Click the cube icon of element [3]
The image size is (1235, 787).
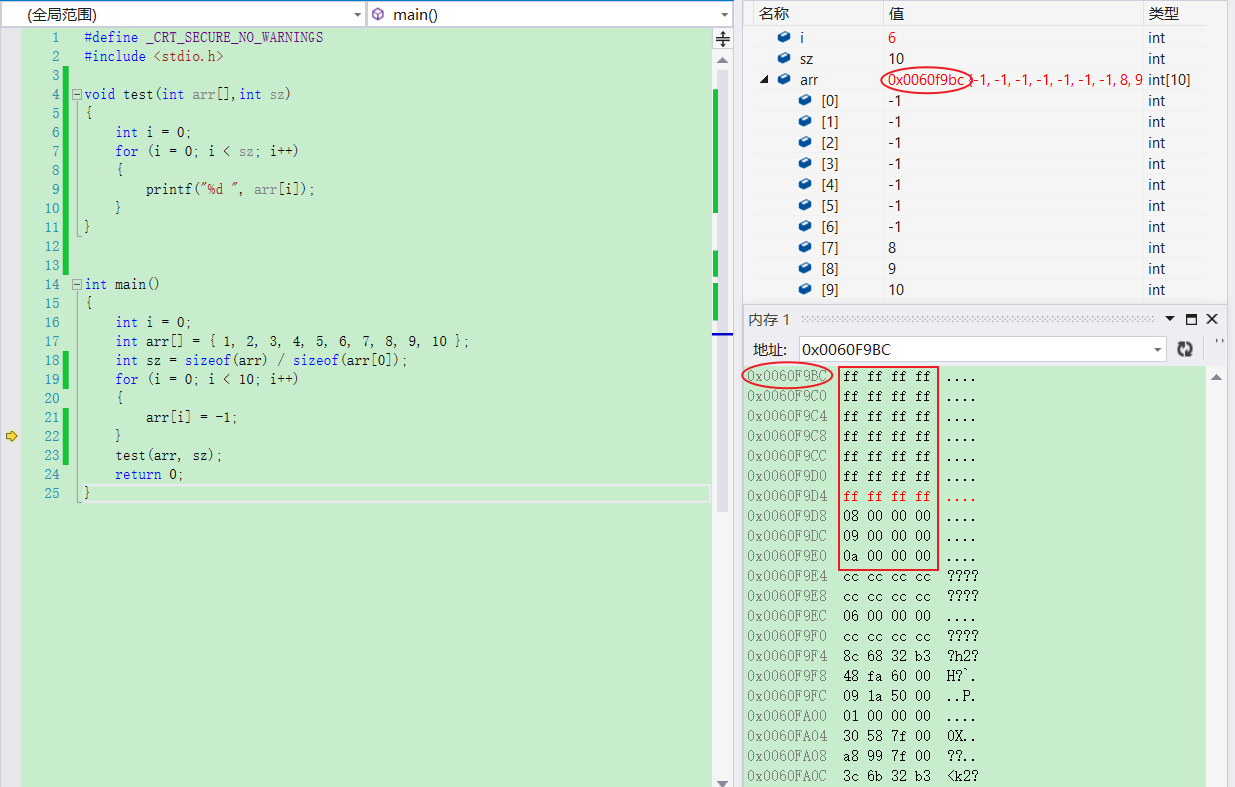805,163
